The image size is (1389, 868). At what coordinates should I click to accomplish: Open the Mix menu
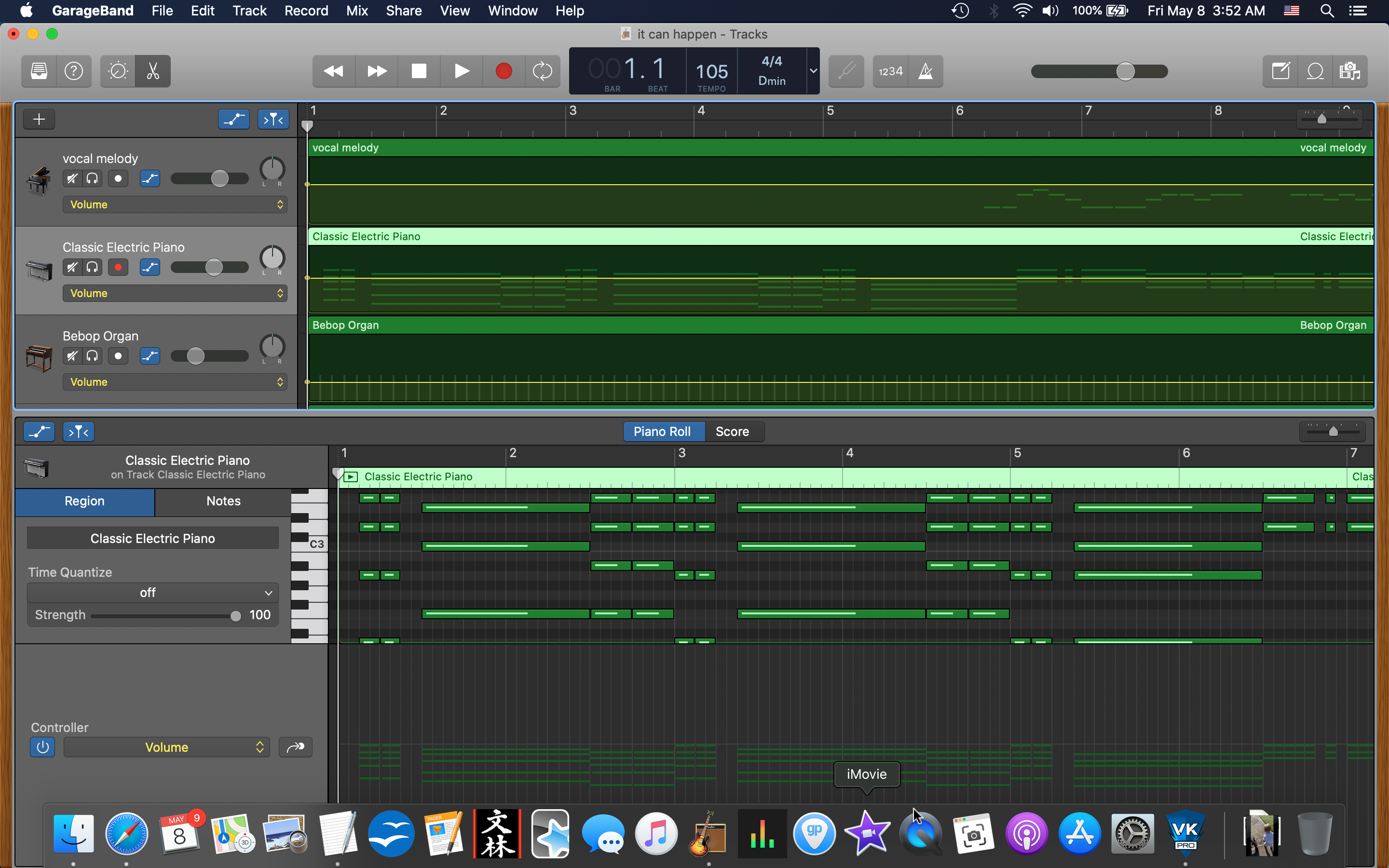pyautogui.click(x=356, y=11)
